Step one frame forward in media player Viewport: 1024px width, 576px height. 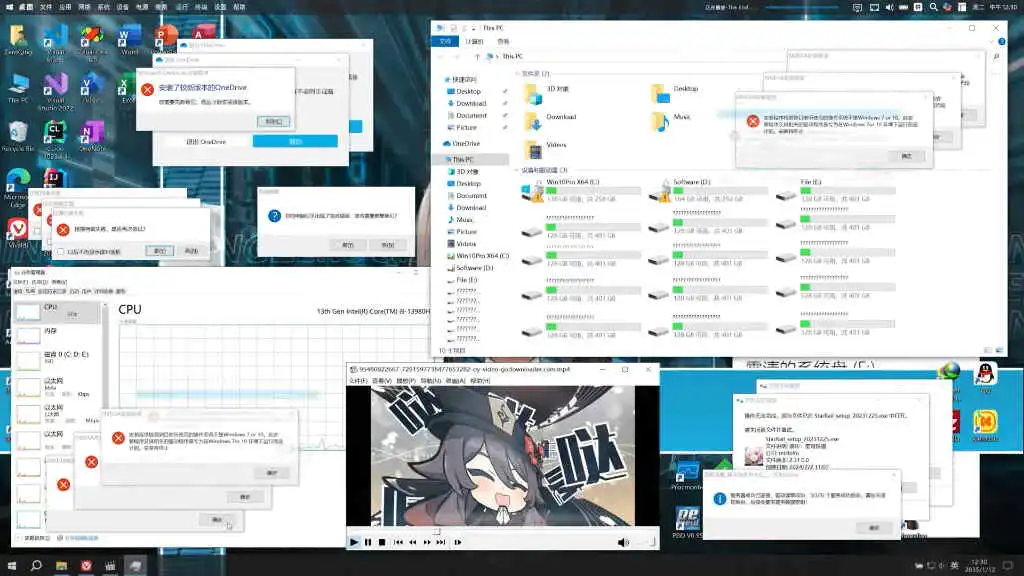coord(458,542)
